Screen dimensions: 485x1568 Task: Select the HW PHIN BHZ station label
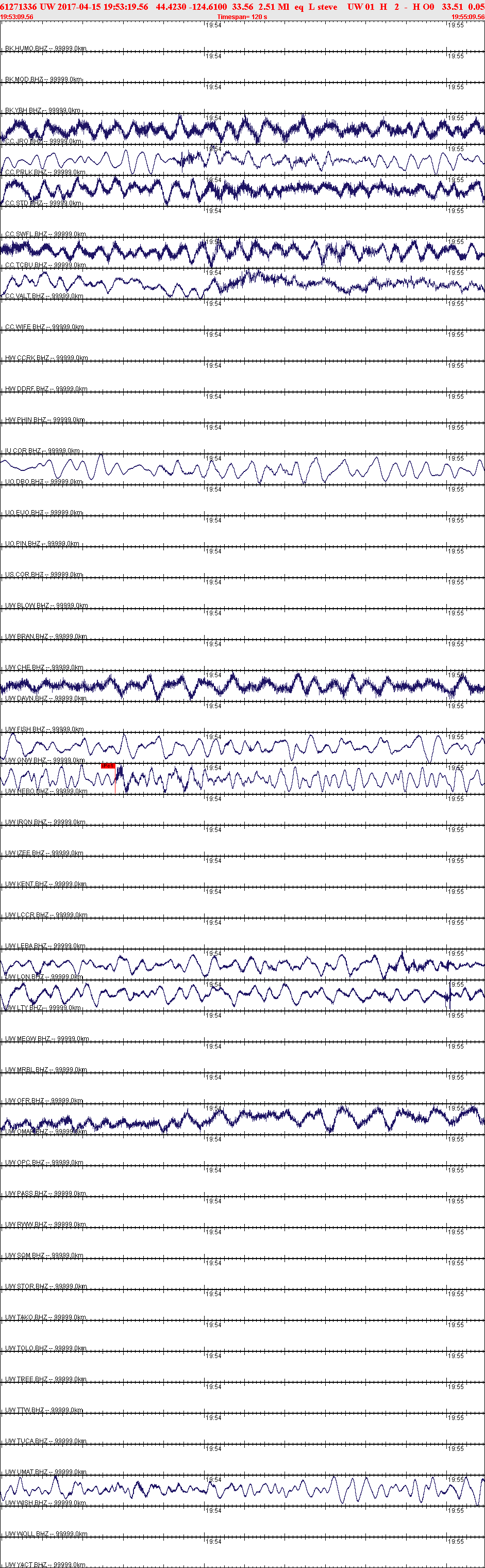[45, 420]
